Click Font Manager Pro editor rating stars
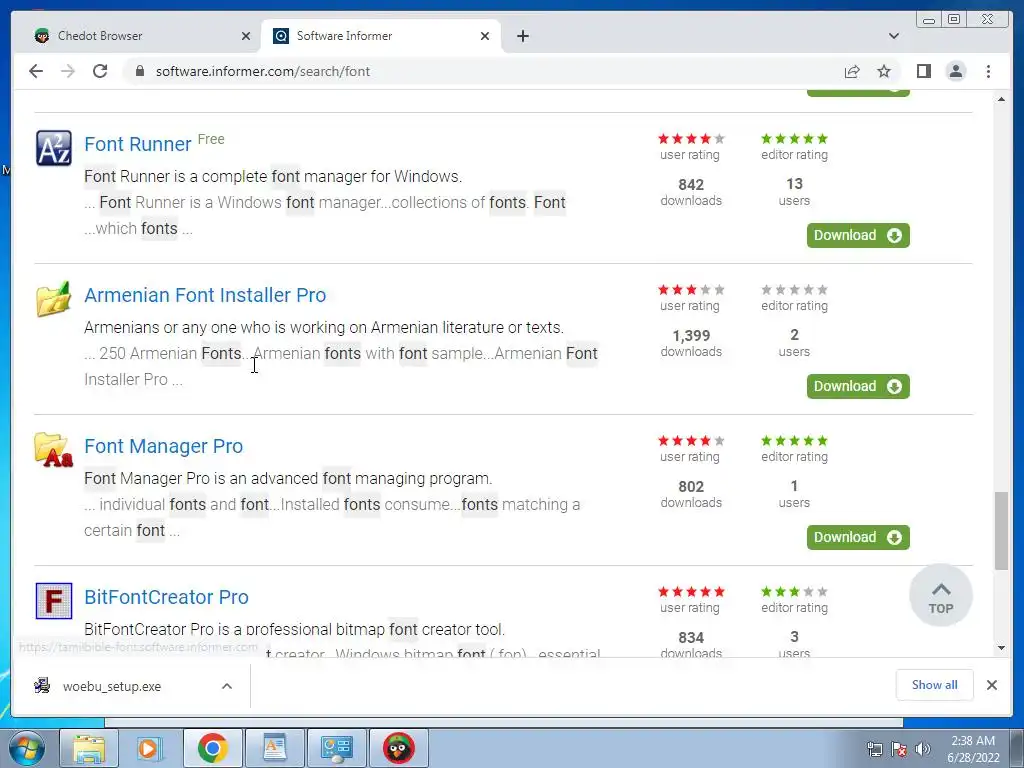The image size is (1024, 768). (794, 440)
